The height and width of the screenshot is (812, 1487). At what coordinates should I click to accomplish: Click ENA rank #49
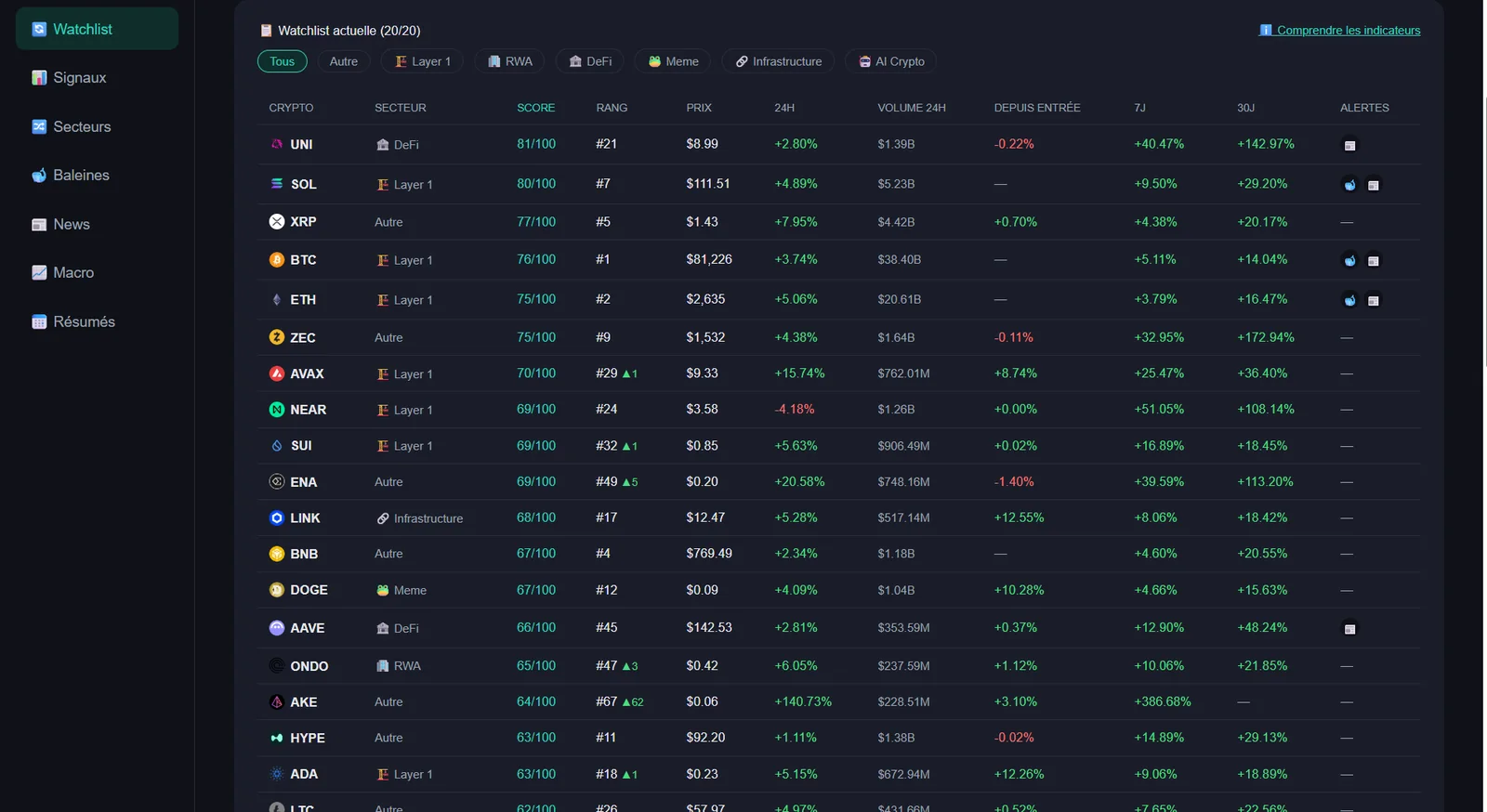607,481
